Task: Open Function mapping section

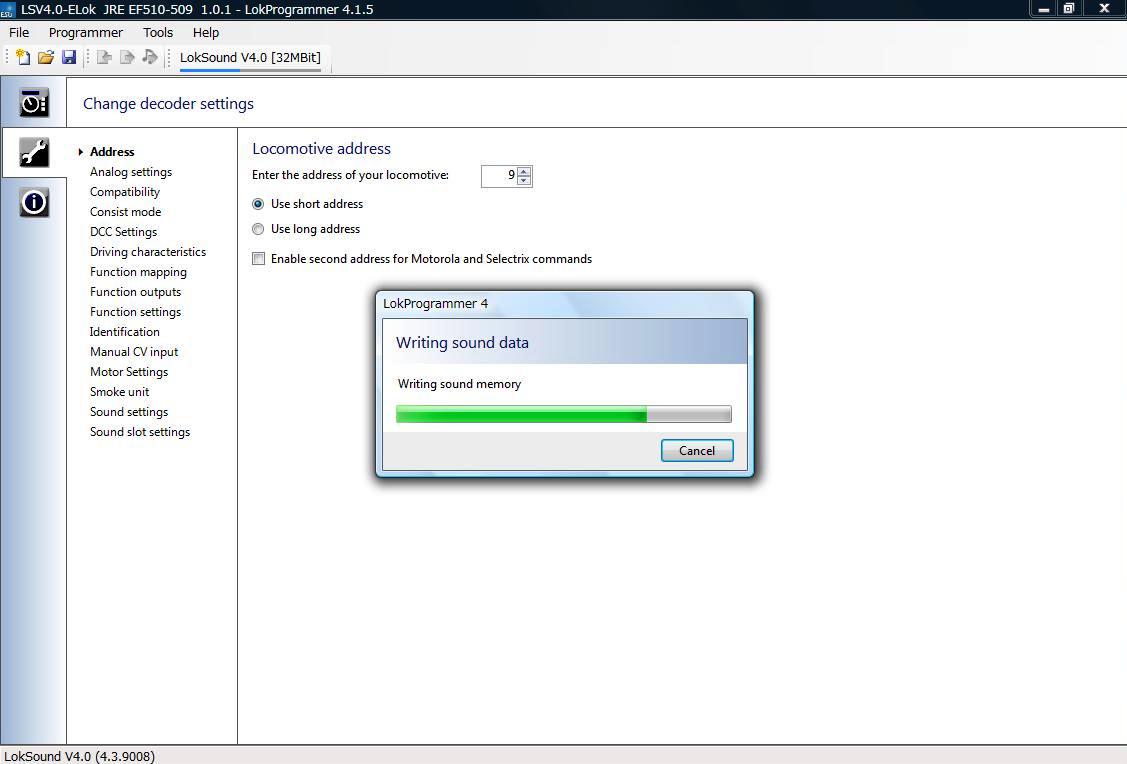Action: 139,272
